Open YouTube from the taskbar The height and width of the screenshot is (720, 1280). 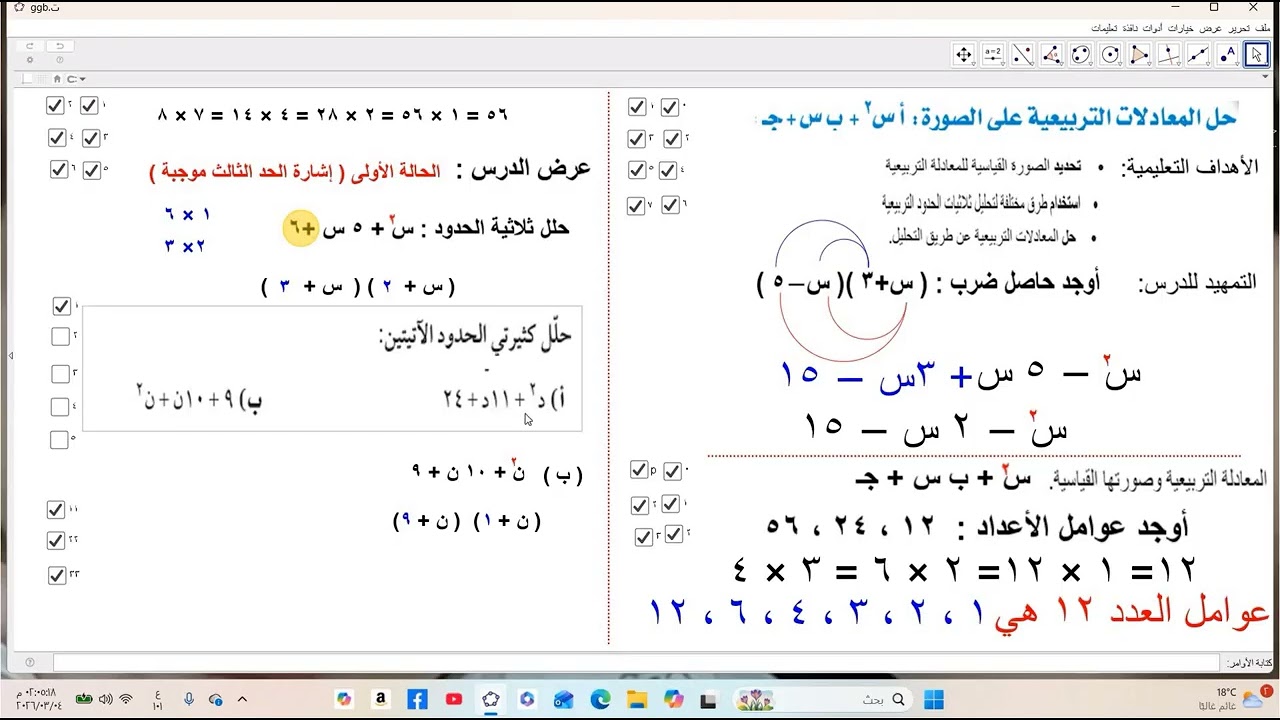tap(454, 699)
